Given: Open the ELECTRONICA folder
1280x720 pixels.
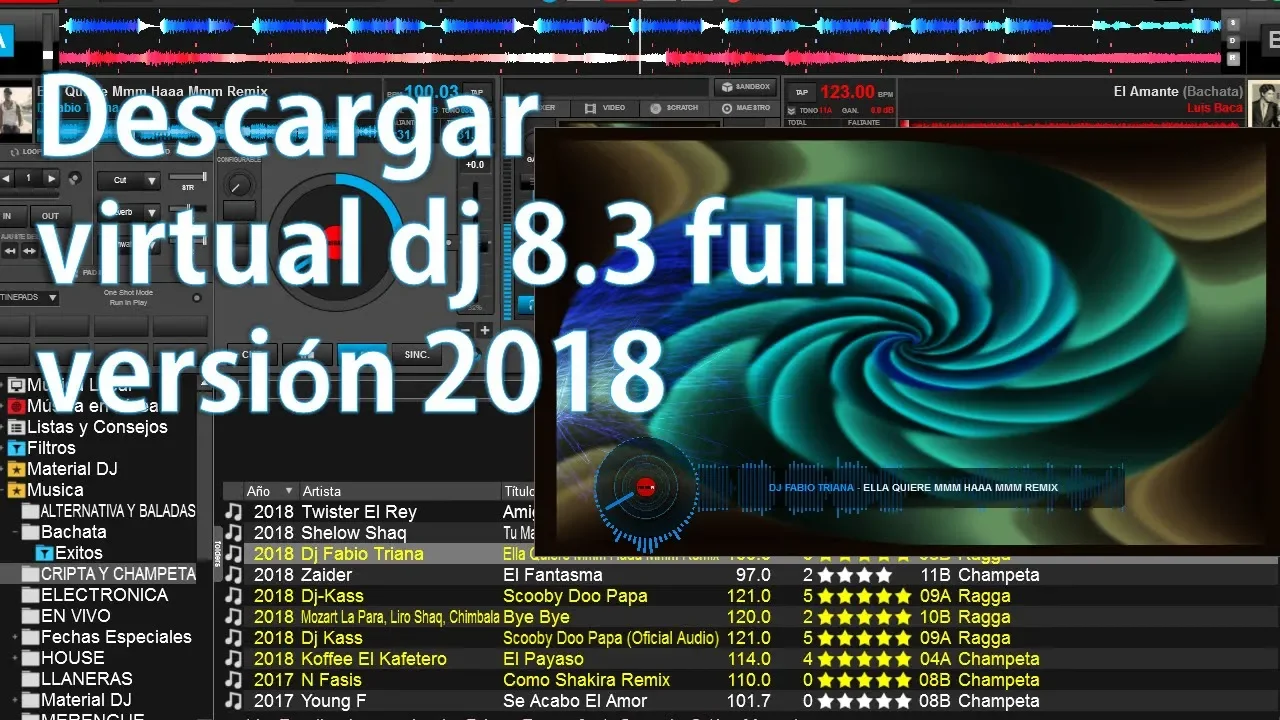Looking at the screenshot, I should (x=95, y=595).
